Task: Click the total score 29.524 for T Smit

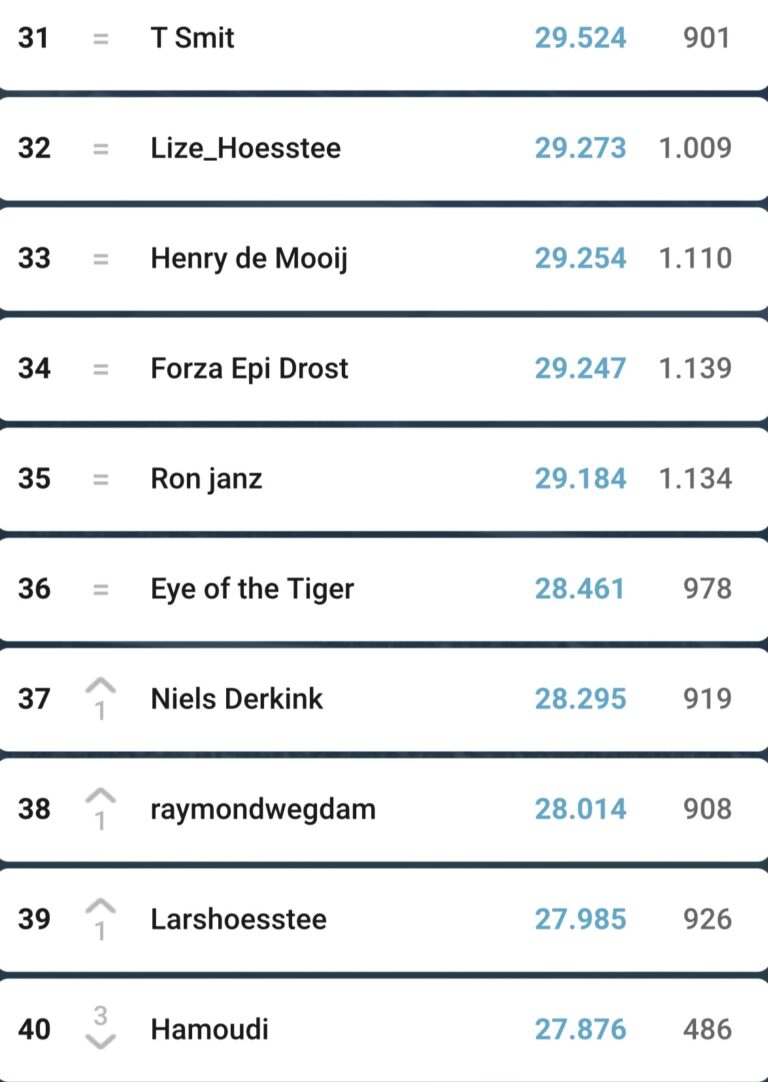Action: click(x=580, y=39)
